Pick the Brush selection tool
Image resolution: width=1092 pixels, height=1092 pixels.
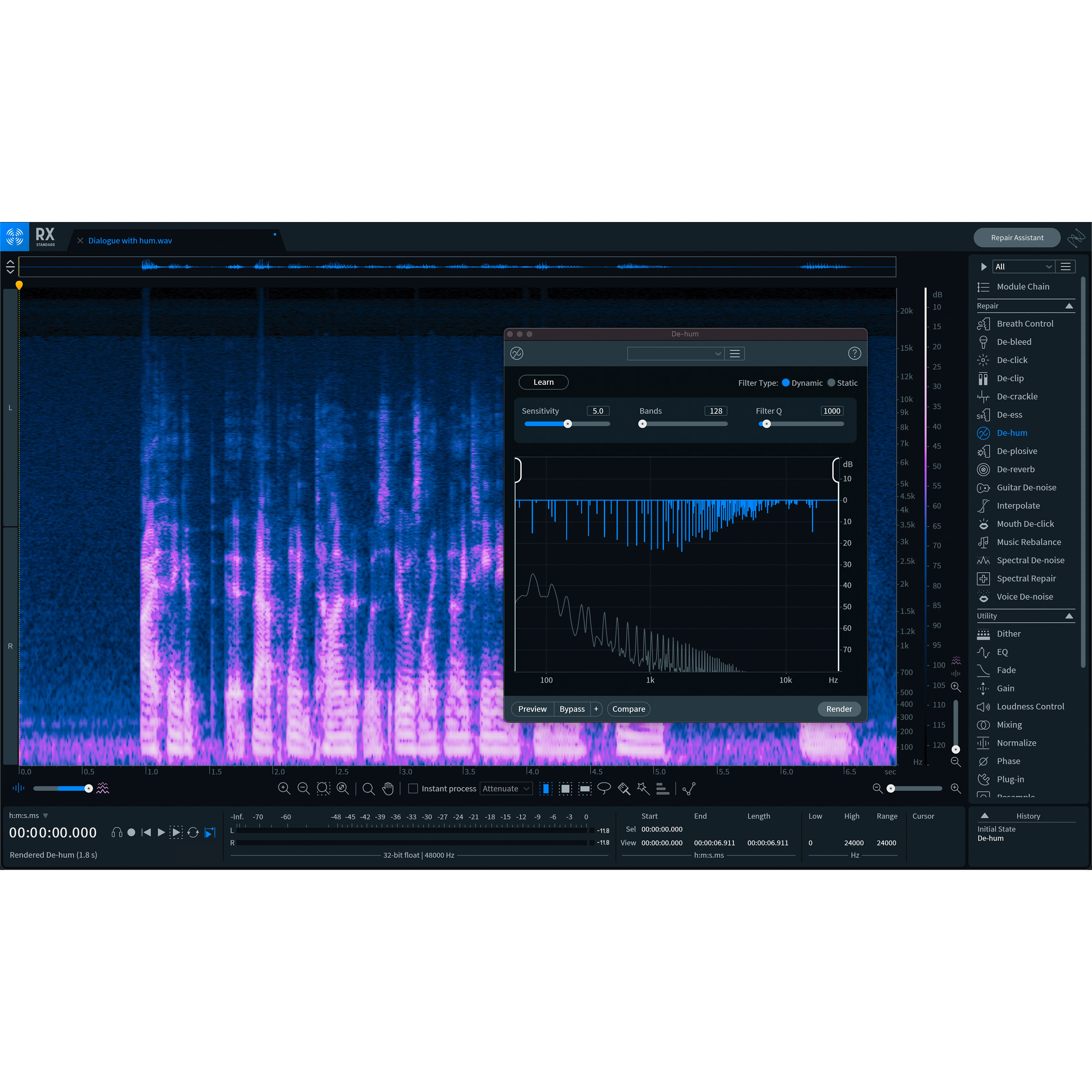tap(624, 788)
